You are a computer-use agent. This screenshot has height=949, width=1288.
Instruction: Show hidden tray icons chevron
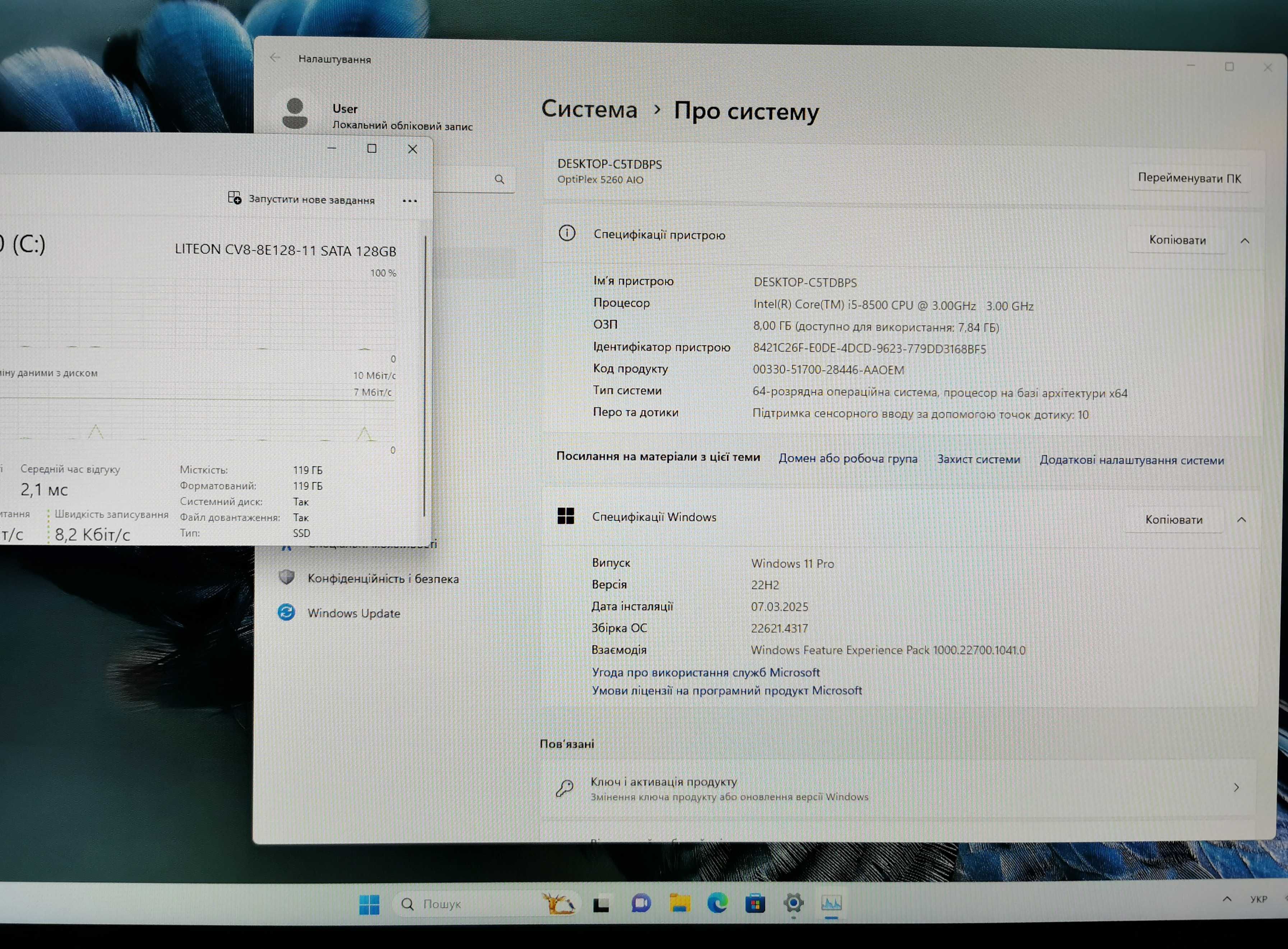(x=1227, y=899)
